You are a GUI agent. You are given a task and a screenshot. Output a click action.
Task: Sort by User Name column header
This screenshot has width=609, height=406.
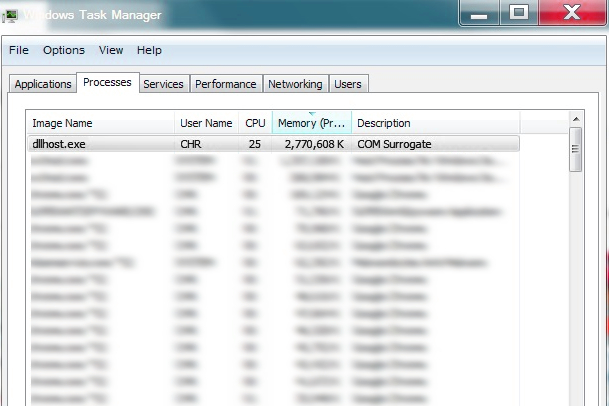(x=206, y=123)
